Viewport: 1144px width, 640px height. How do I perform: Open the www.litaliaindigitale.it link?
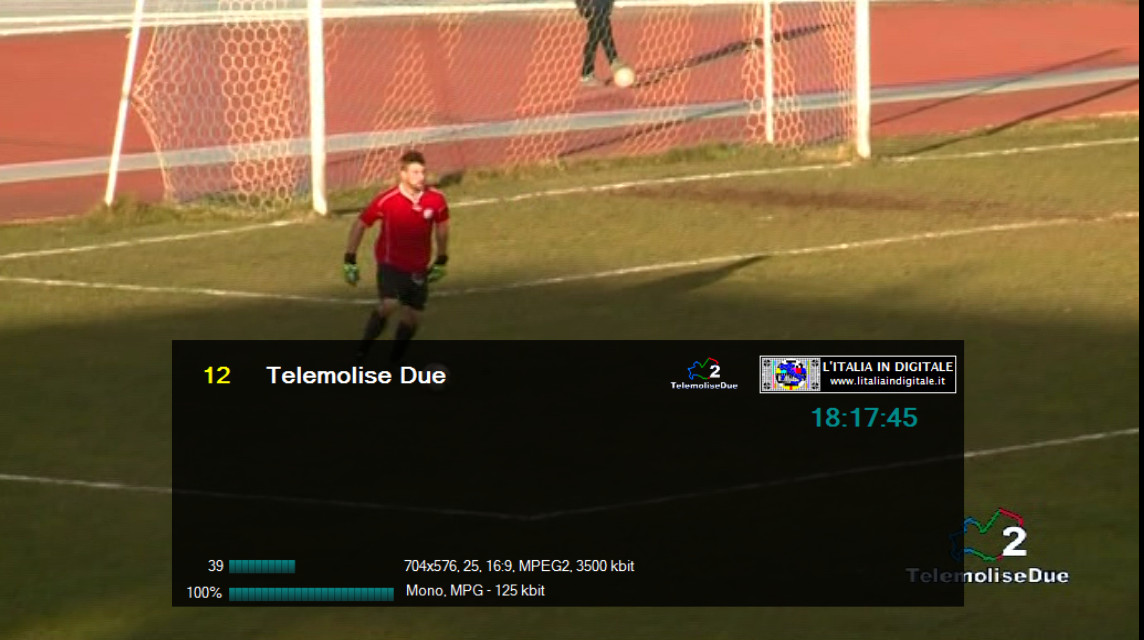point(887,382)
